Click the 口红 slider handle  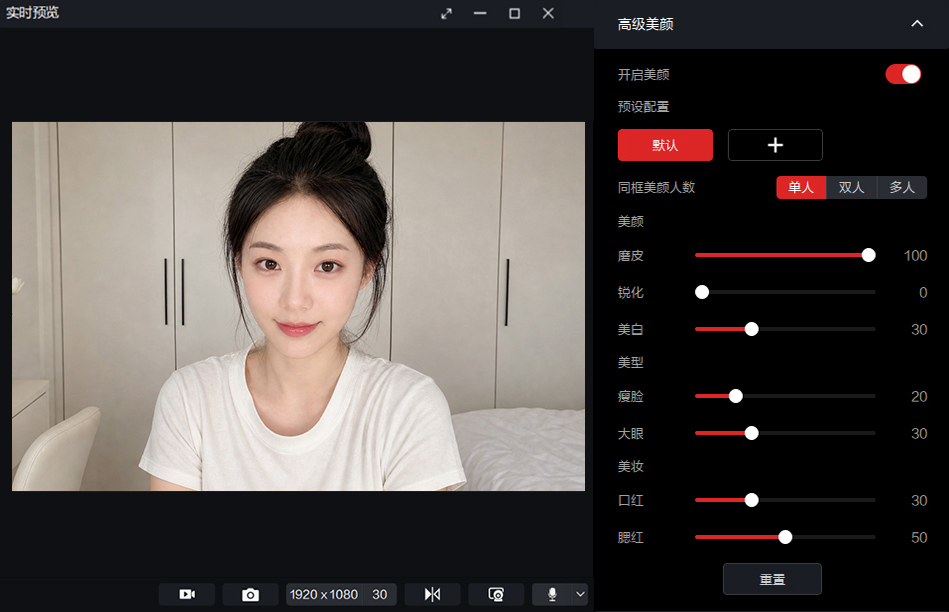(x=752, y=500)
